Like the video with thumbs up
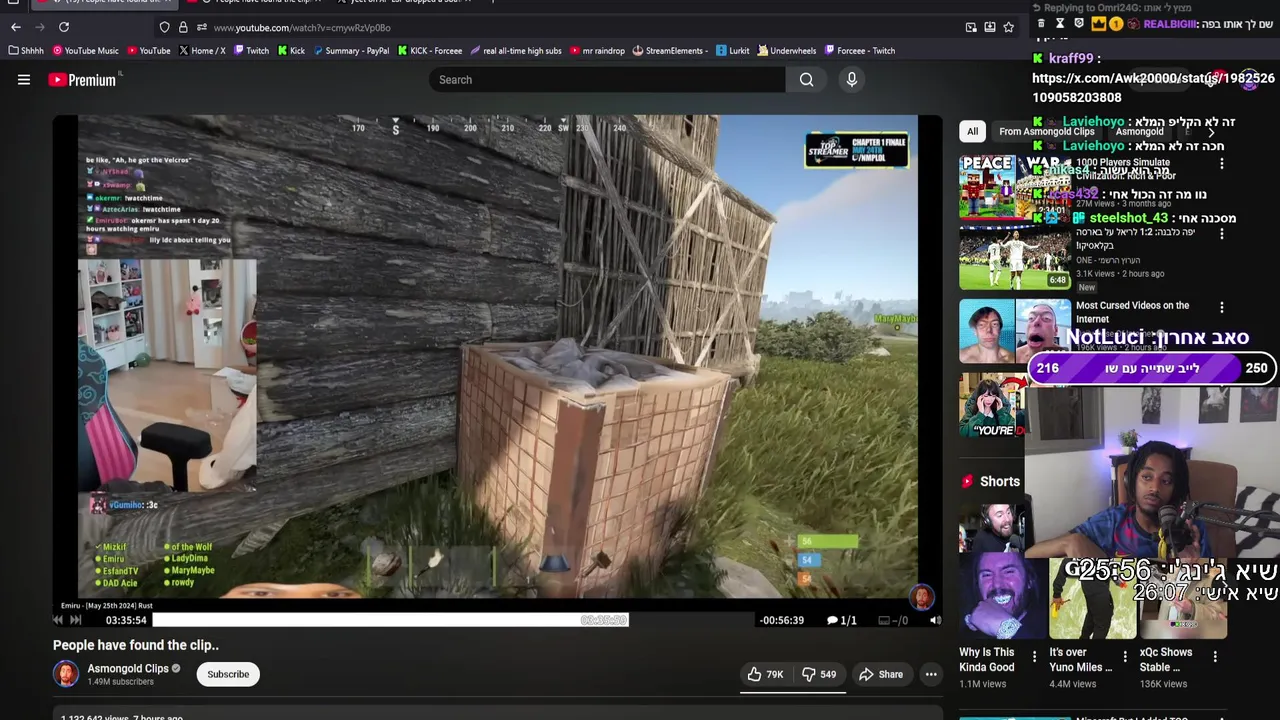1280x720 pixels. (x=766, y=674)
